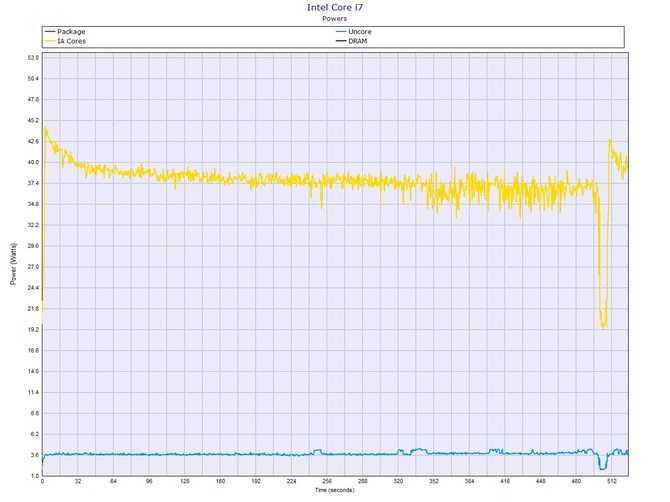Click the 480 x-axis tick label
670x502 pixels.
[x=576, y=481]
